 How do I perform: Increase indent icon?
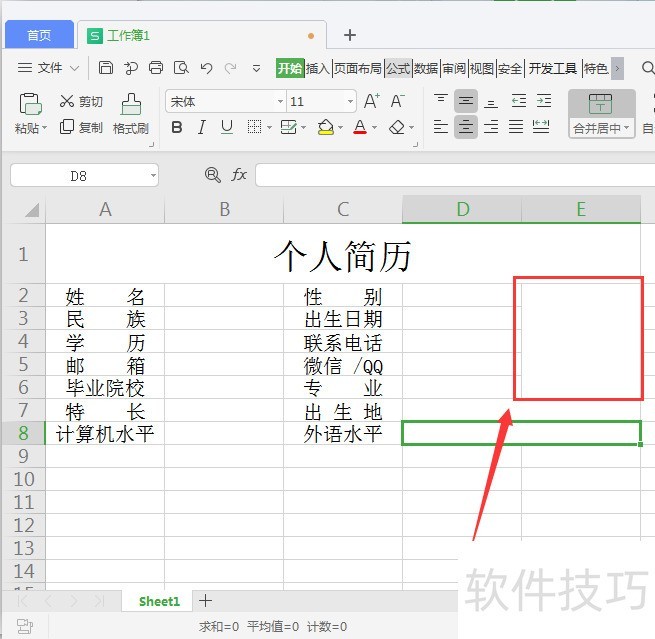point(544,101)
